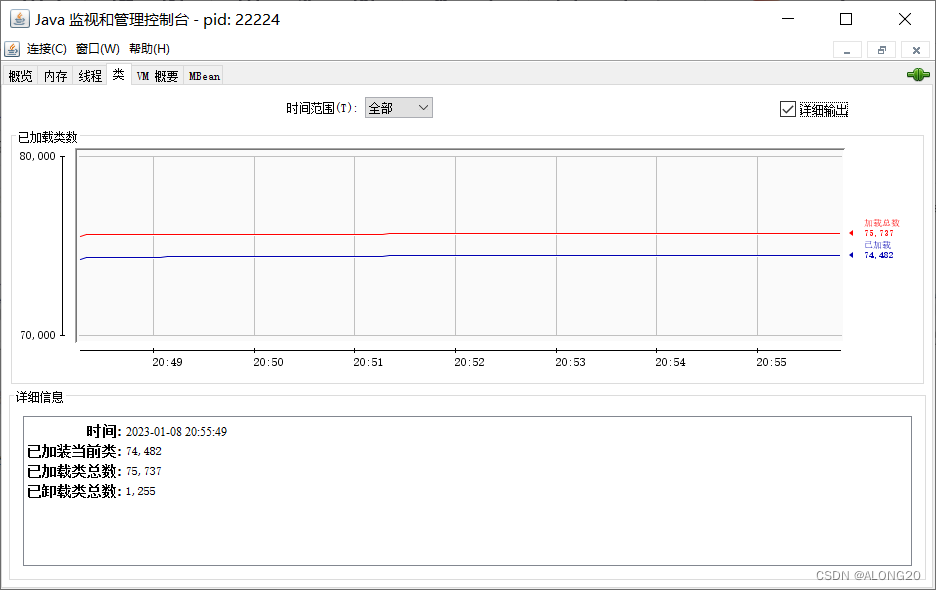936x590 pixels.
Task: Click the Java icon in the title bar
Action: (x=19, y=19)
